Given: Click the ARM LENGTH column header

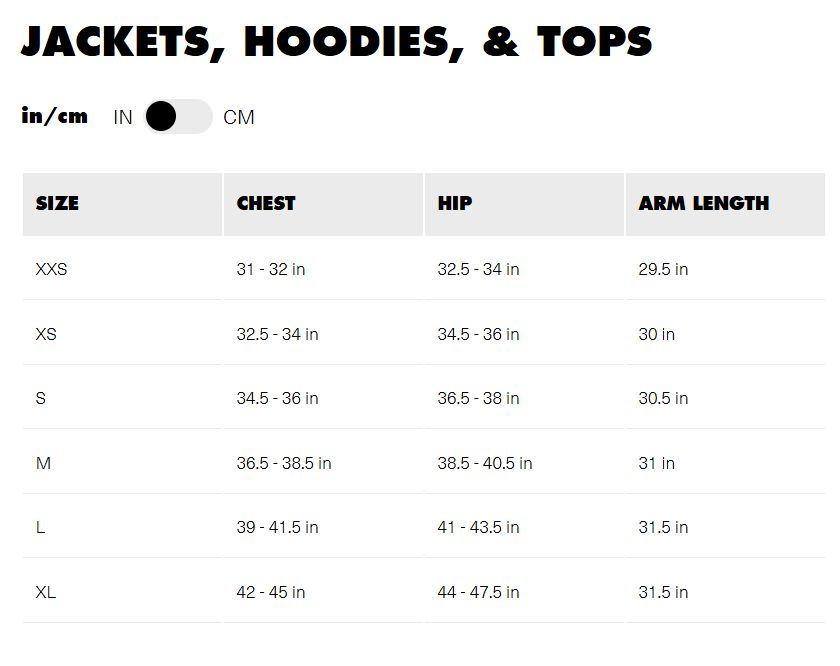Looking at the screenshot, I should pos(704,203).
